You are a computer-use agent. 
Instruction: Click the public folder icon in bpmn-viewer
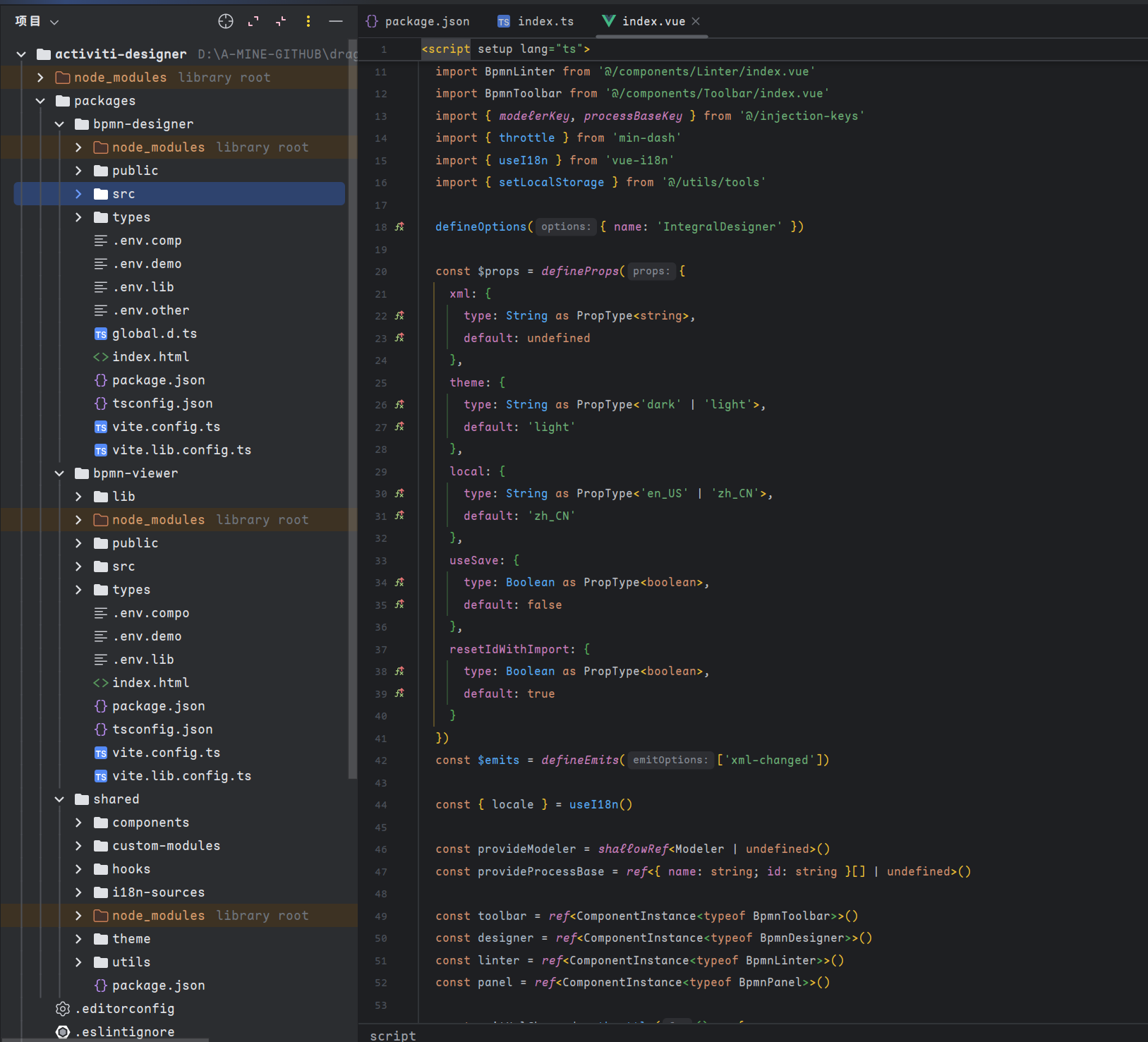pos(101,543)
